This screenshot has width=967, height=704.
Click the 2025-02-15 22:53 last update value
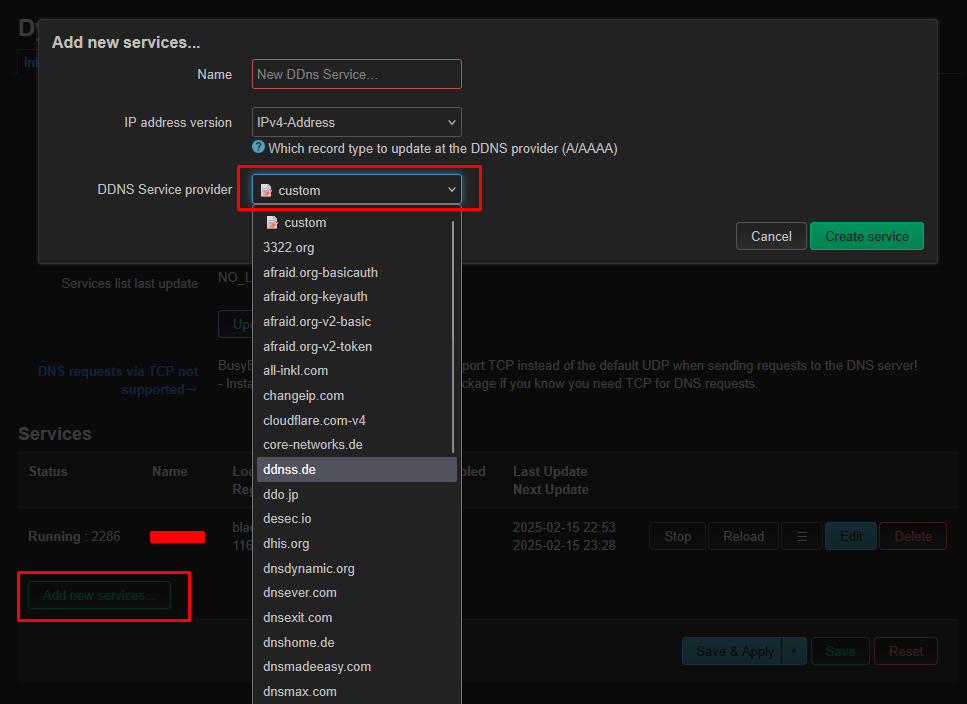564,527
